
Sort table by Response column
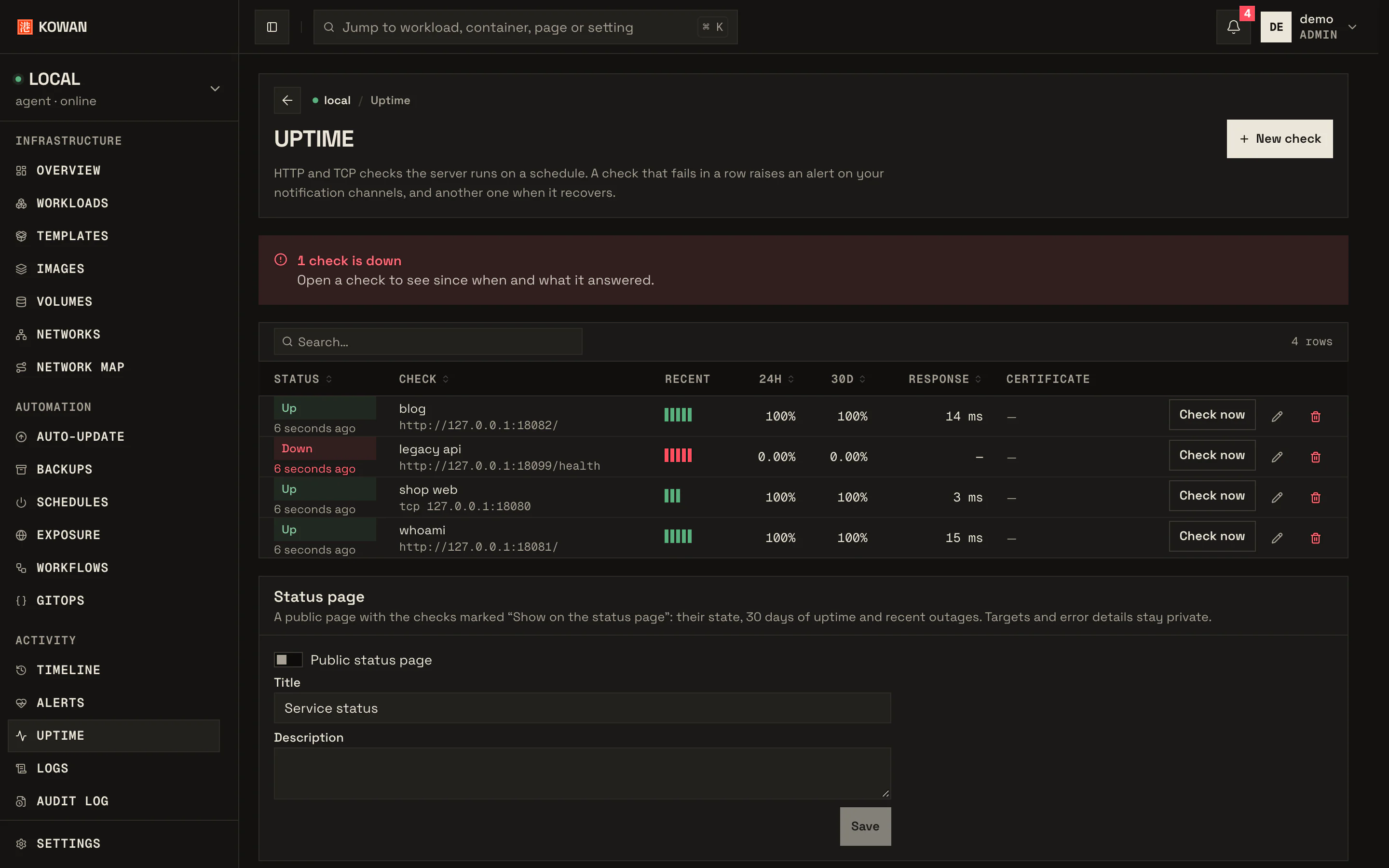pyautogui.click(x=945, y=379)
